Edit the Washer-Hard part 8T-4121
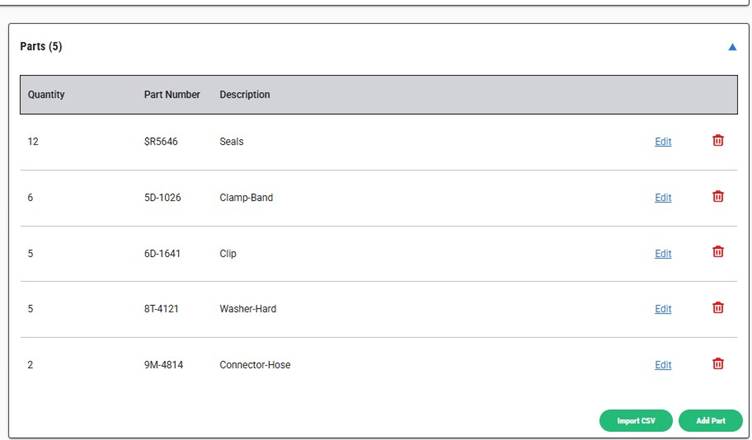This screenshot has height=440, width=752. click(x=663, y=309)
